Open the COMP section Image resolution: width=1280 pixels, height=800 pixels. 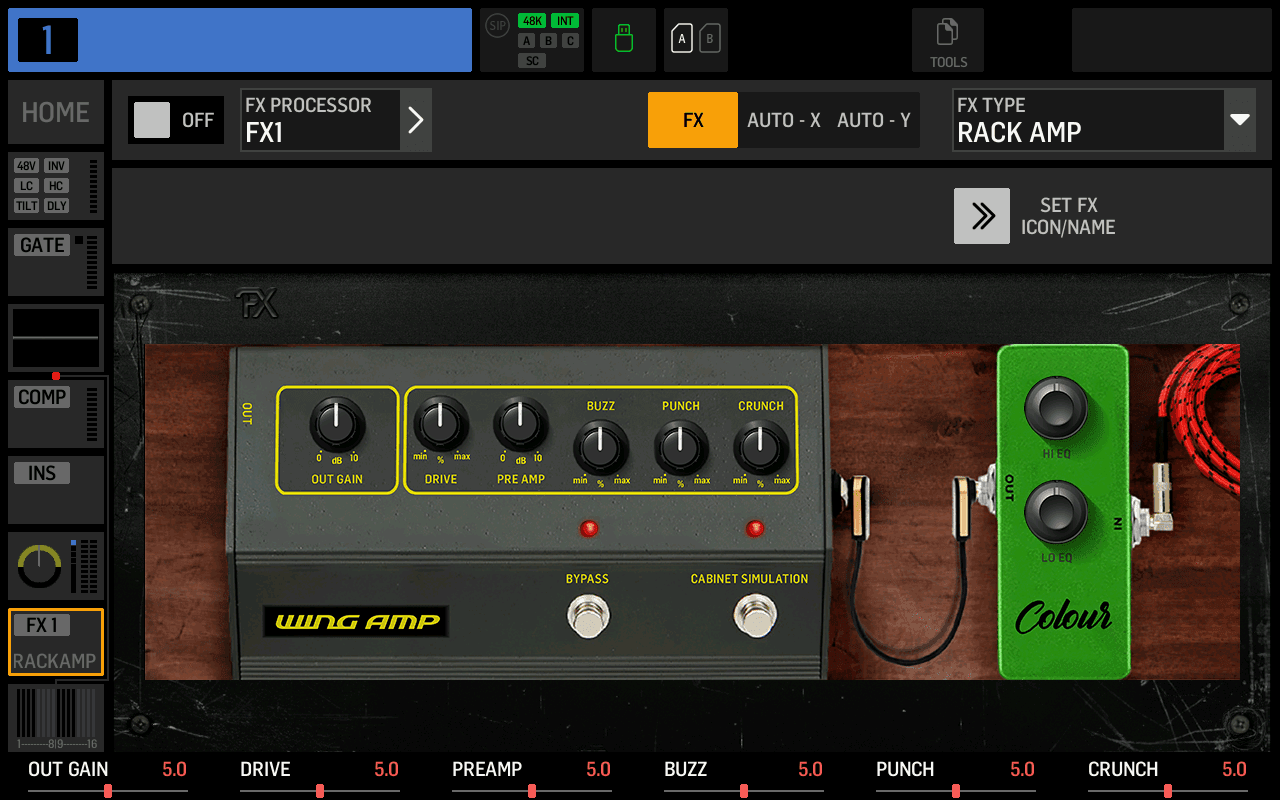pos(56,414)
